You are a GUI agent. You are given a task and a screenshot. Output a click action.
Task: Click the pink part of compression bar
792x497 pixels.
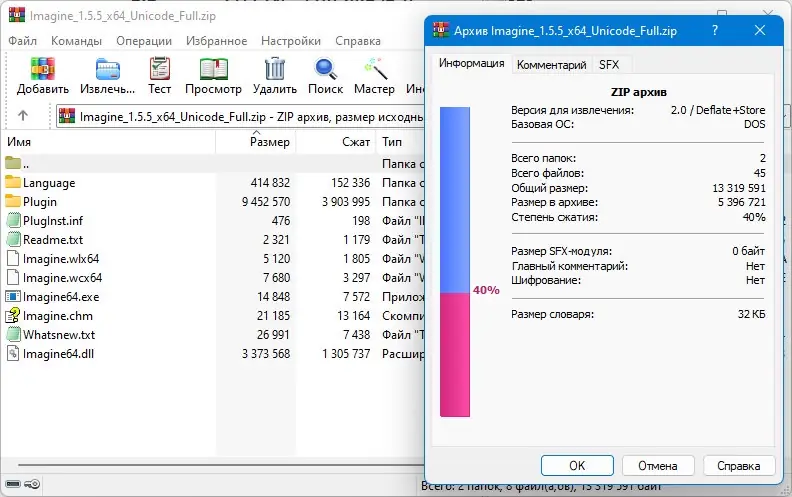pyautogui.click(x=455, y=355)
